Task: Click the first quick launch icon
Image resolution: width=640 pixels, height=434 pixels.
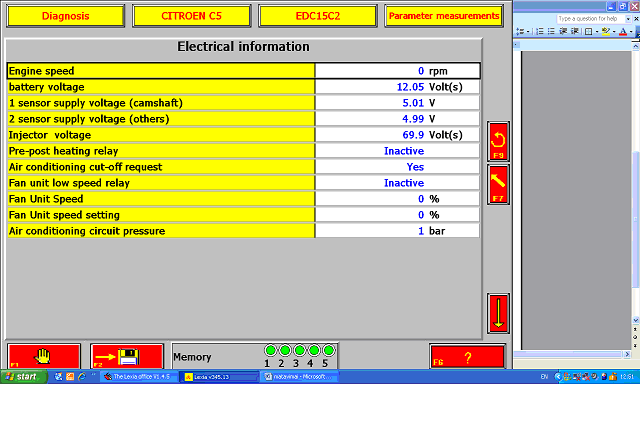Action: 58,376
